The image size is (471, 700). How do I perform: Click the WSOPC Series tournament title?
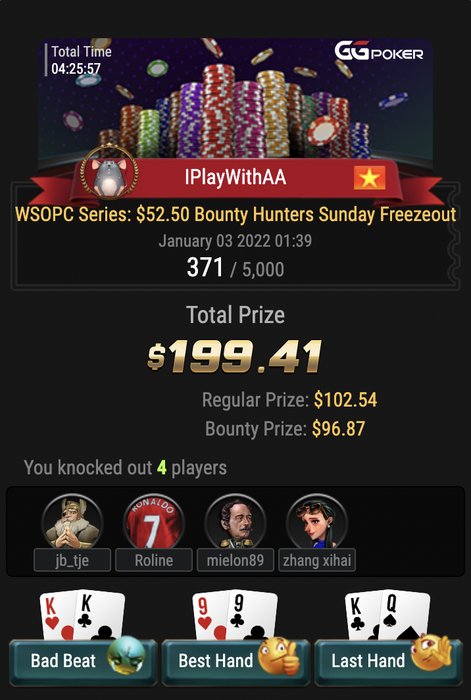pyautogui.click(x=235, y=215)
